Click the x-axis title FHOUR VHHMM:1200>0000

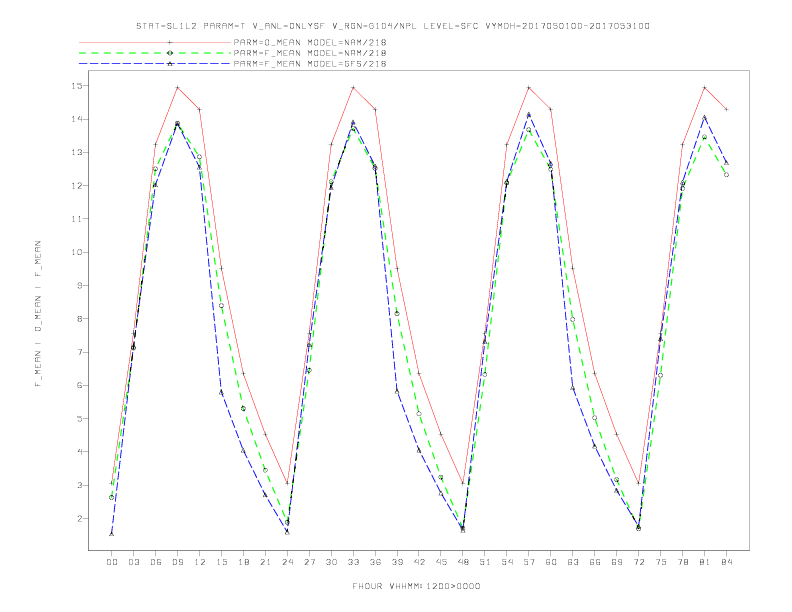coord(416,586)
